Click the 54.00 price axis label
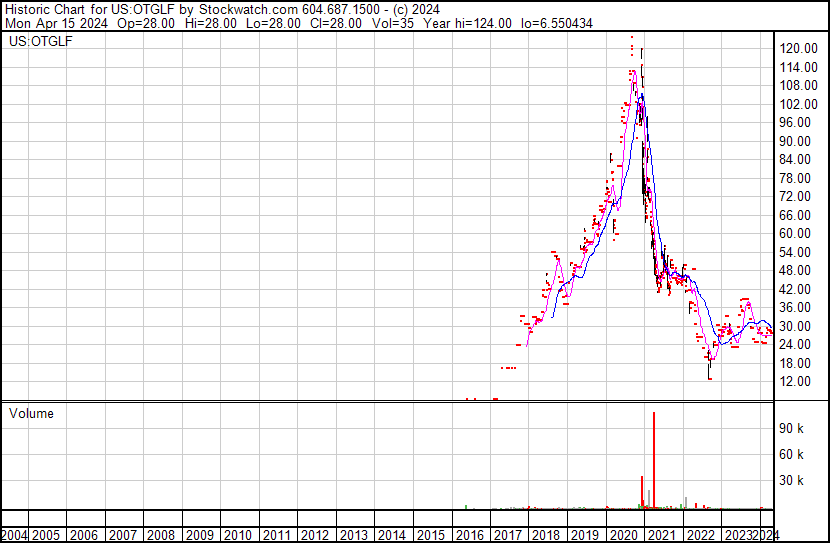Screen dimensions: 830x543 (x=795, y=252)
